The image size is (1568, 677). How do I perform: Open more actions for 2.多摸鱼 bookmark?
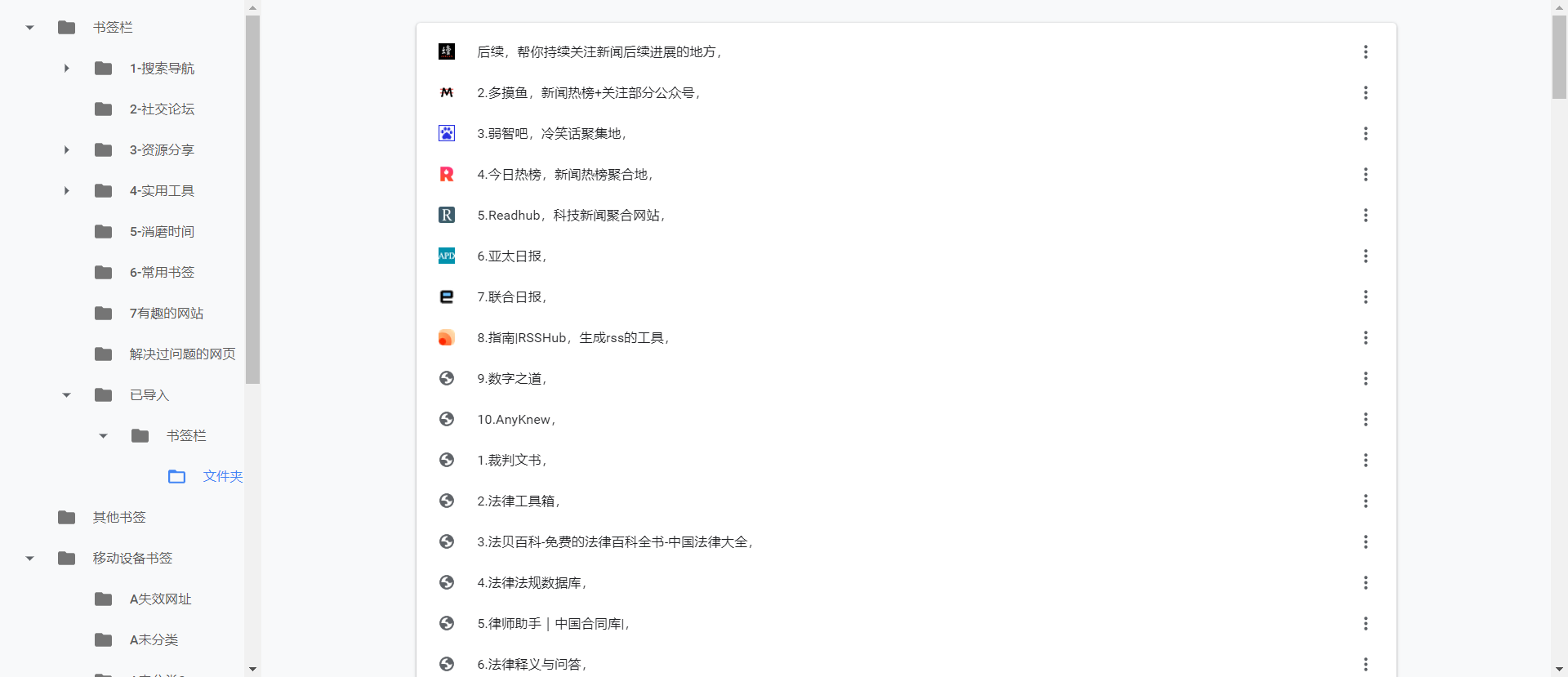point(1365,92)
